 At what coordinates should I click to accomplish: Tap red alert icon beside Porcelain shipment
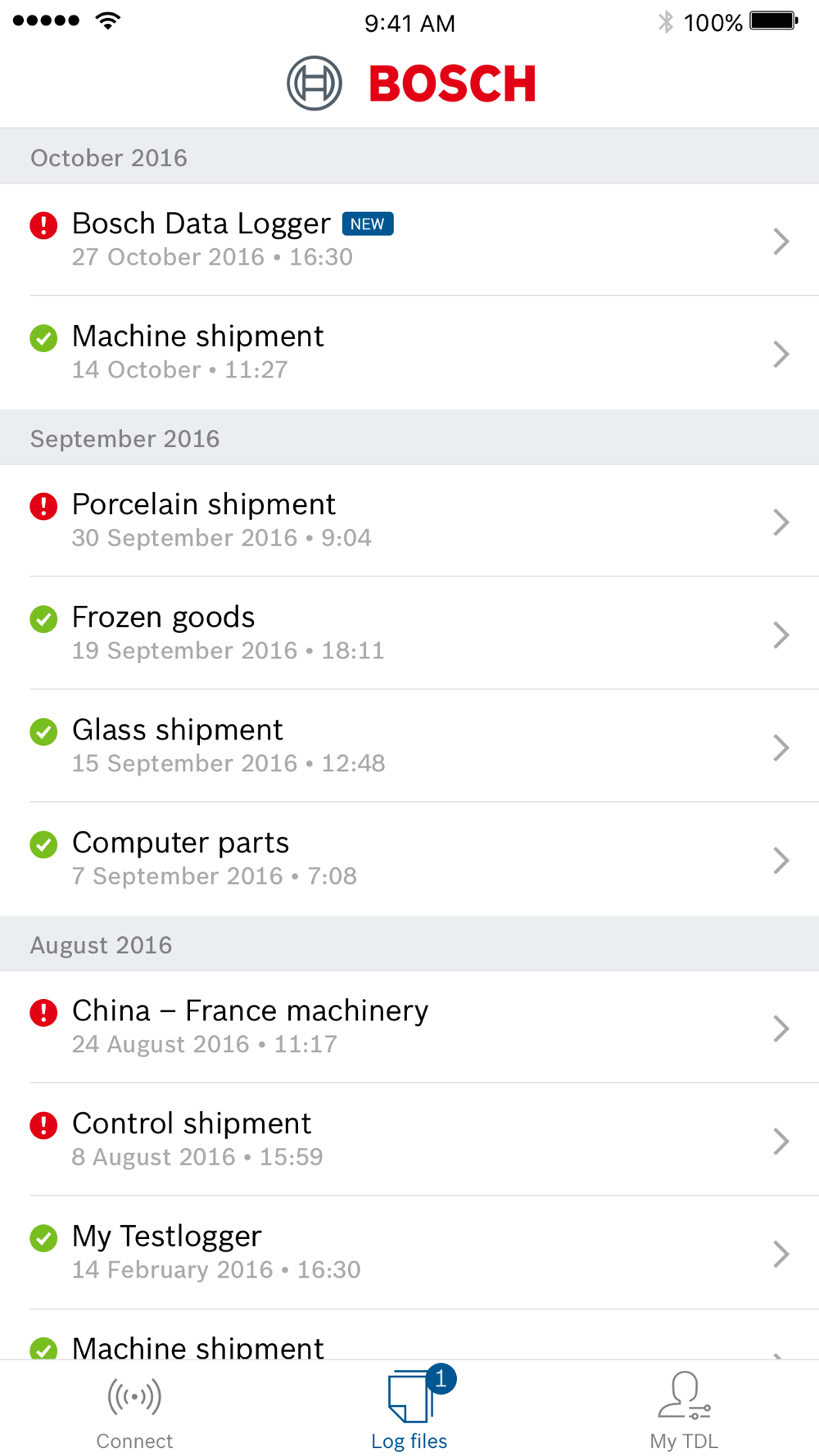click(x=43, y=506)
